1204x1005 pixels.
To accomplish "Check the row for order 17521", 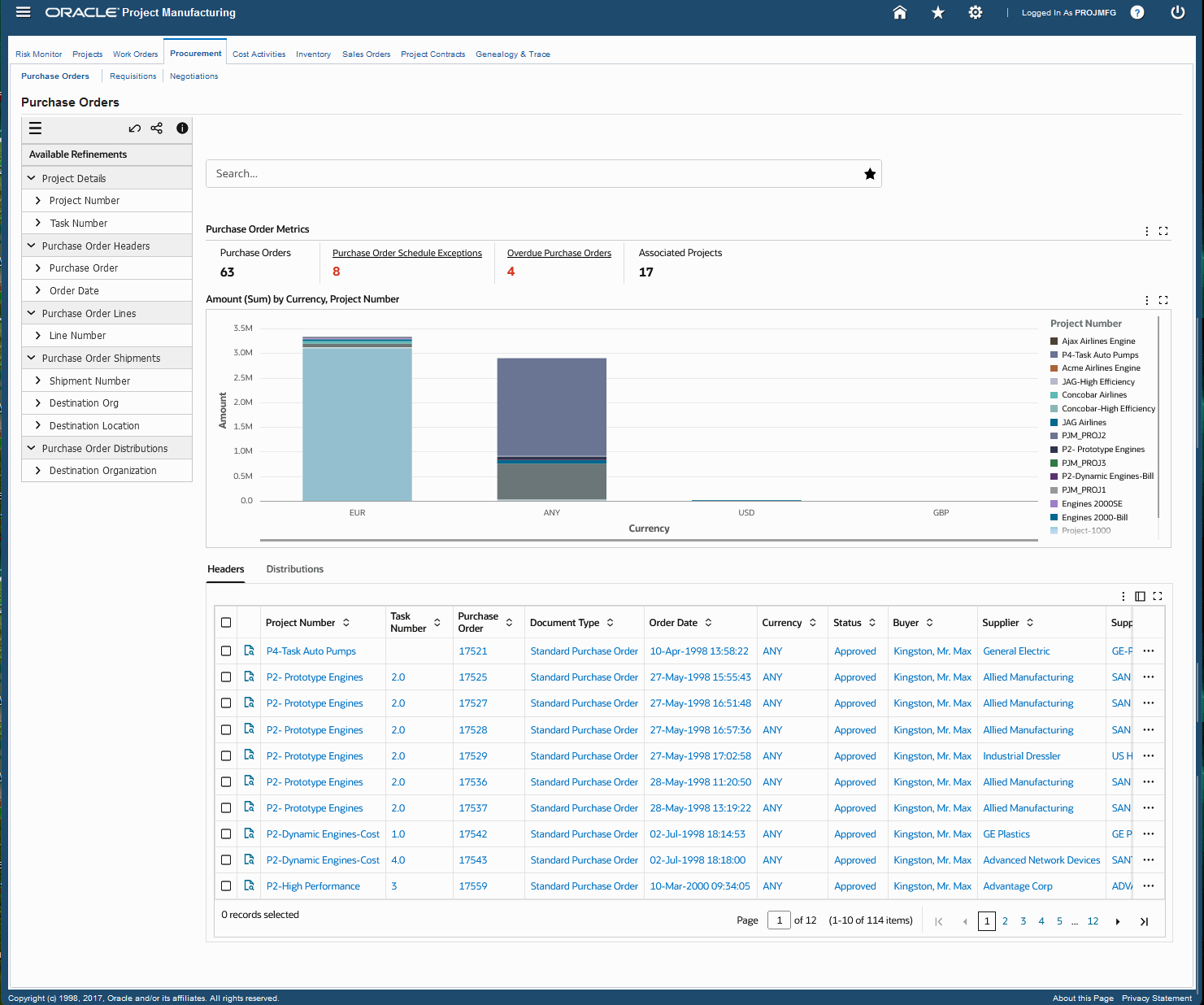I will pyautogui.click(x=226, y=650).
